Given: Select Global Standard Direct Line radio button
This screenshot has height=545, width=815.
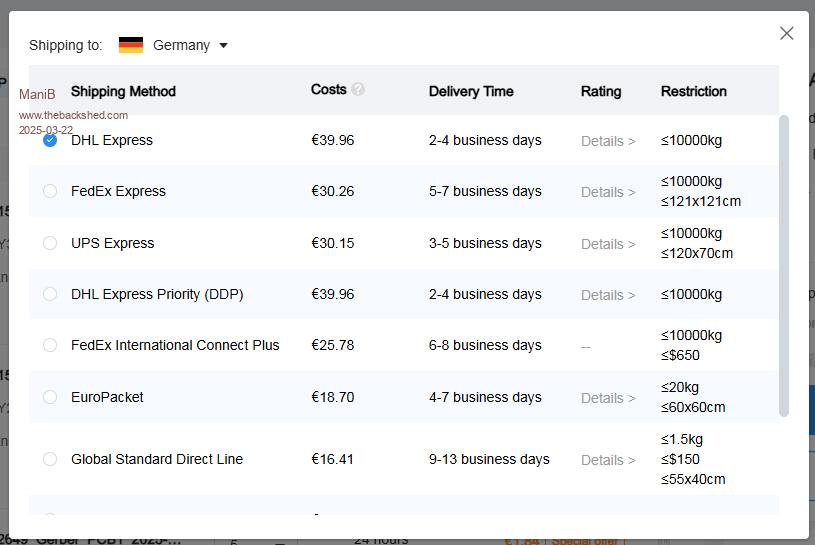Looking at the screenshot, I should coord(50,459).
